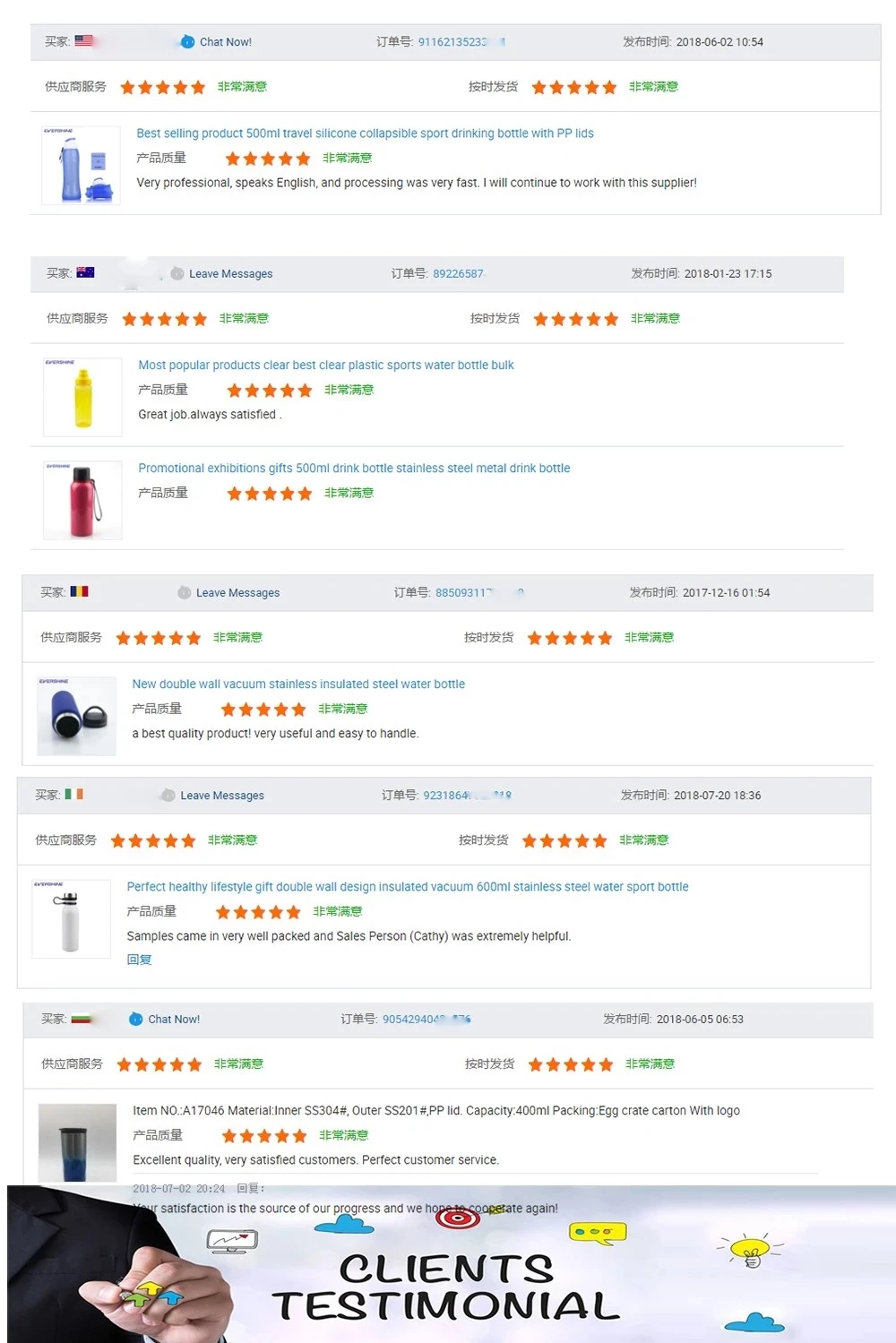
Task: Open the silicone collapsible bottle product link
Action: click(365, 133)
